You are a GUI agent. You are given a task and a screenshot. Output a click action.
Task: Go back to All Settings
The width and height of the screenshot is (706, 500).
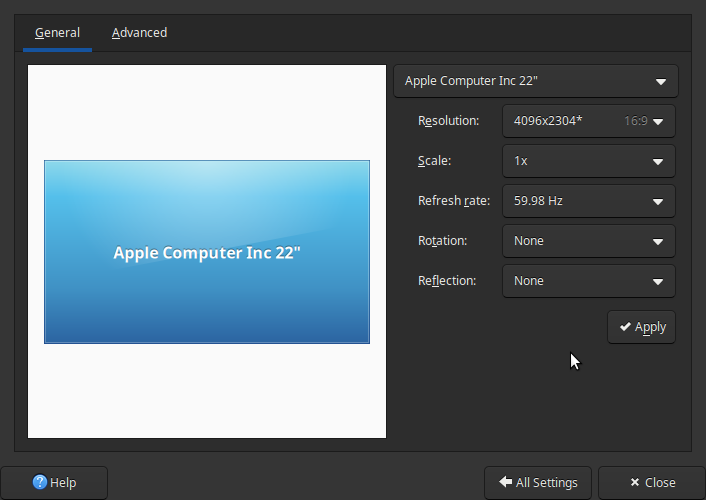538,482
